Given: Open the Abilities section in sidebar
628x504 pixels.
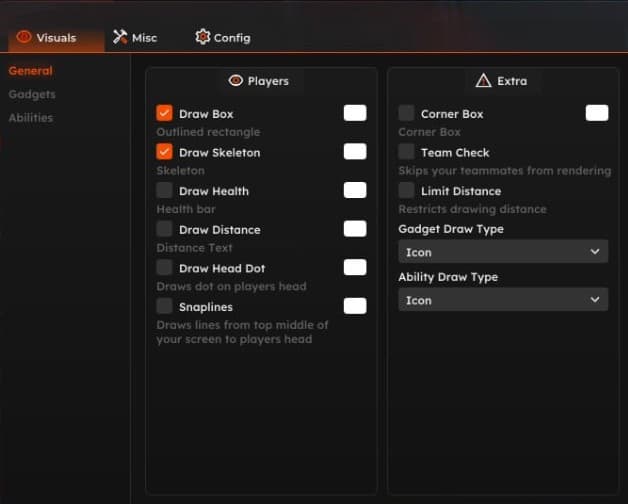Looking at the screenshot, I should tap(31, 118).
